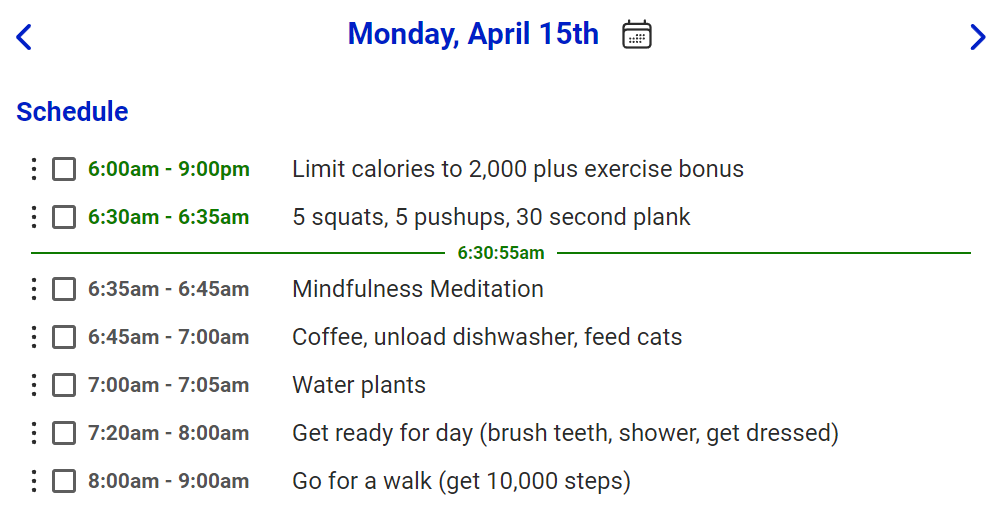Image resolution: width=1003 pixels, height=511 pixels.
Task: Check off the Limit calories task
Action: (x=64, y=169)
